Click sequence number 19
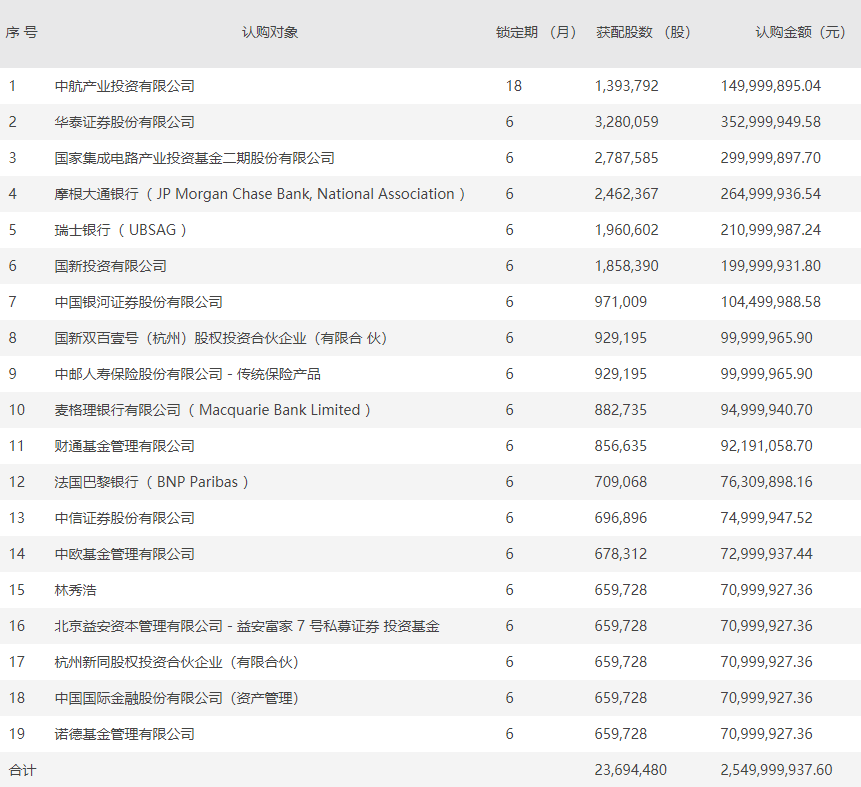861x787 pixels. point(17,734)
